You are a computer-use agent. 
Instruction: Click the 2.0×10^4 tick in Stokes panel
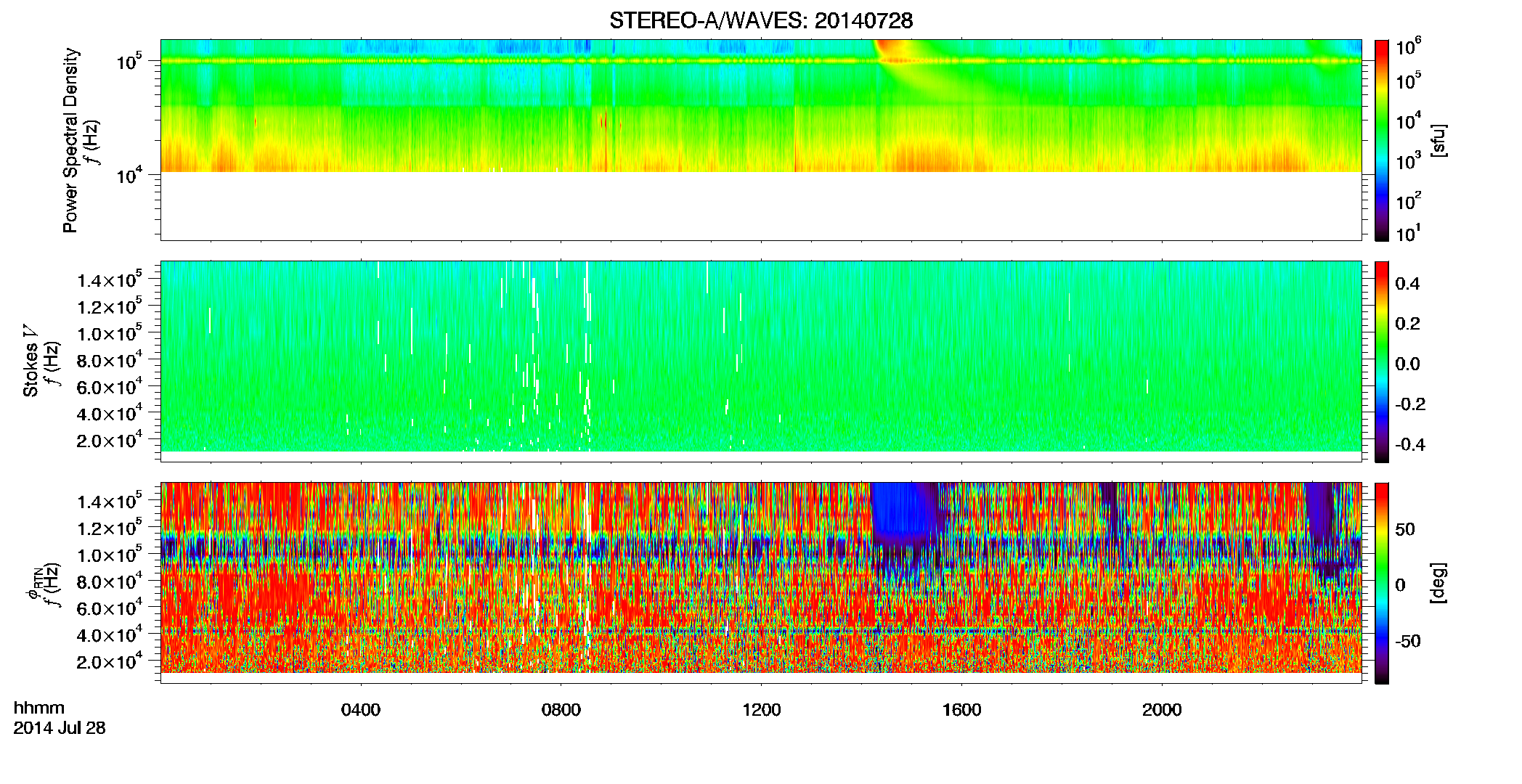(110, 440)
